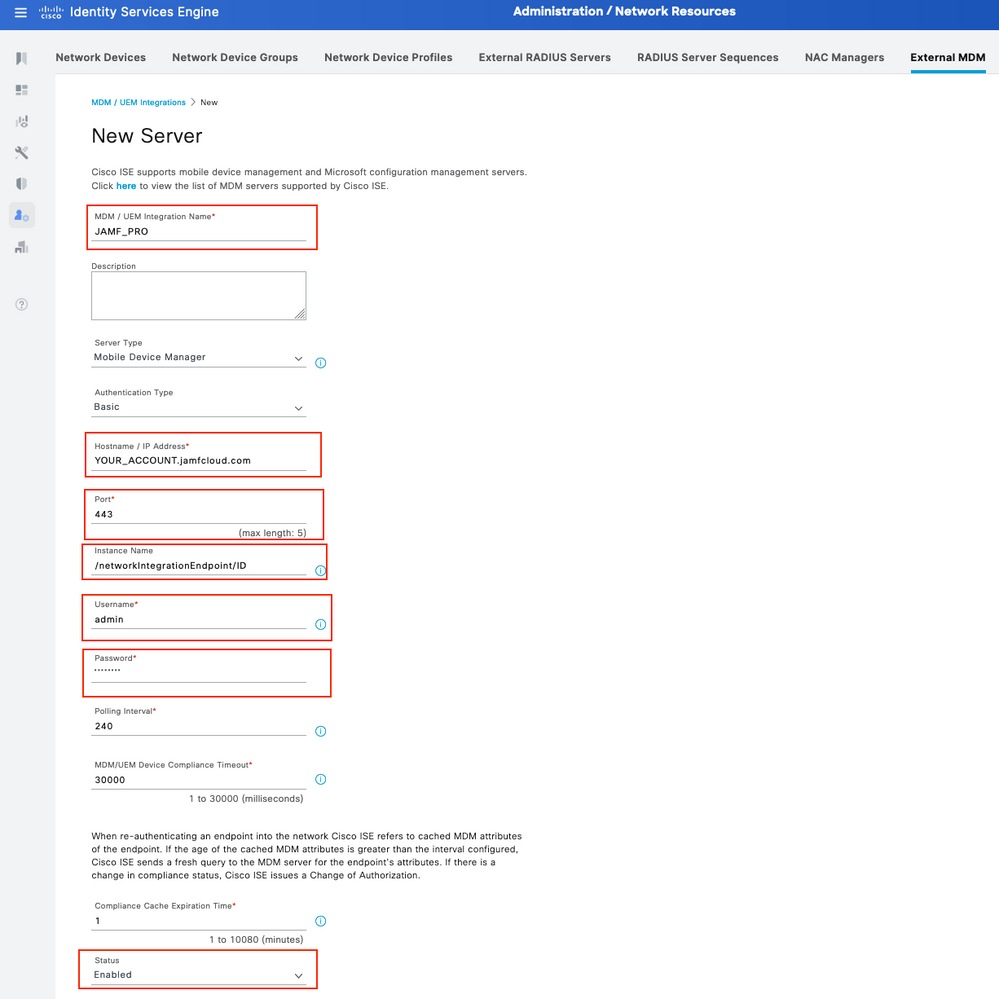The height and width of the screenshot is (999, 999).
Task: Select the NAC Managers tab
Action: [844, 57]
